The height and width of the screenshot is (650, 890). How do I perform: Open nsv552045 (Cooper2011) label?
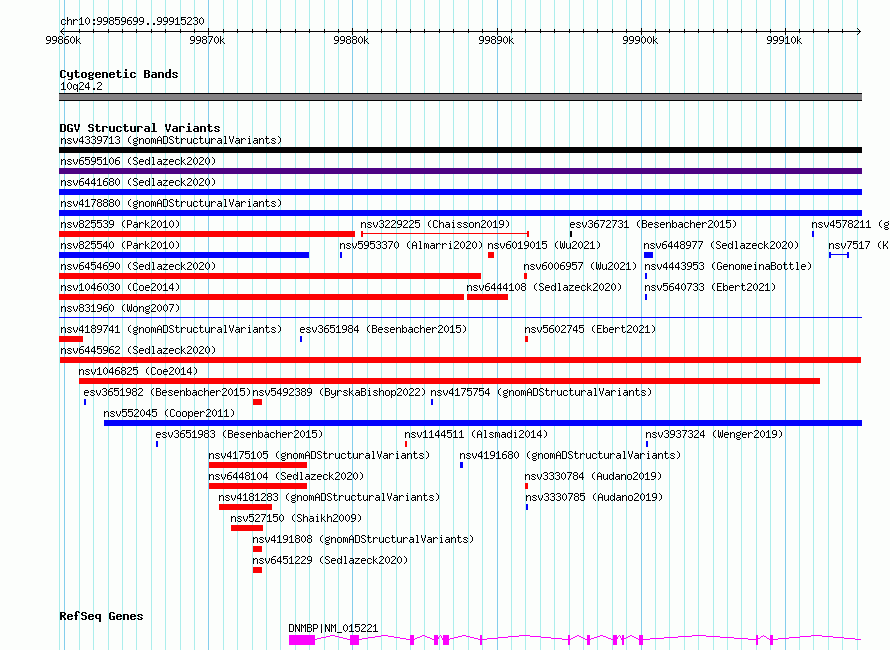[x=169, y=413]
